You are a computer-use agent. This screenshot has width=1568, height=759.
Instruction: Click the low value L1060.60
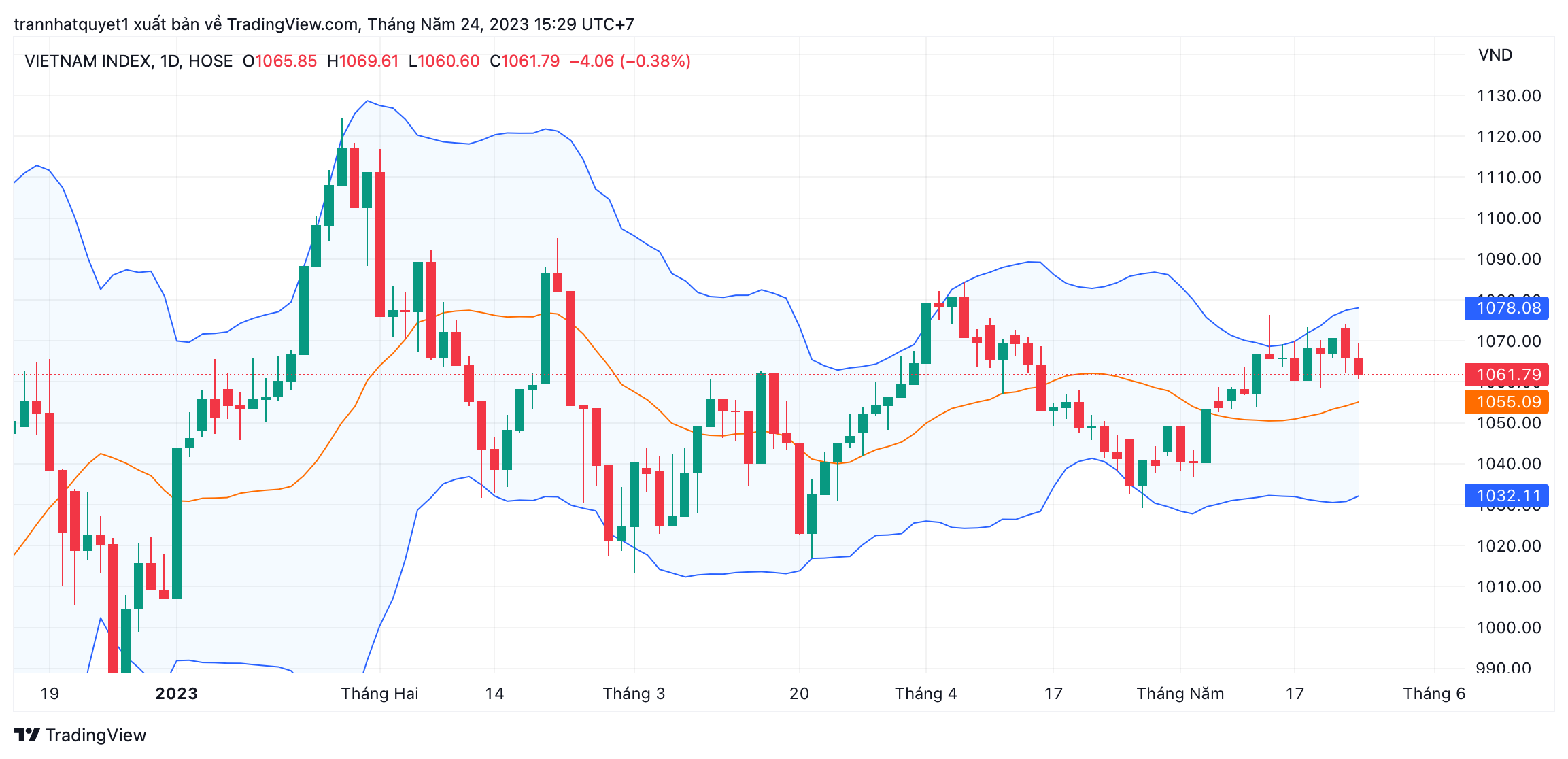pos(444,61)
